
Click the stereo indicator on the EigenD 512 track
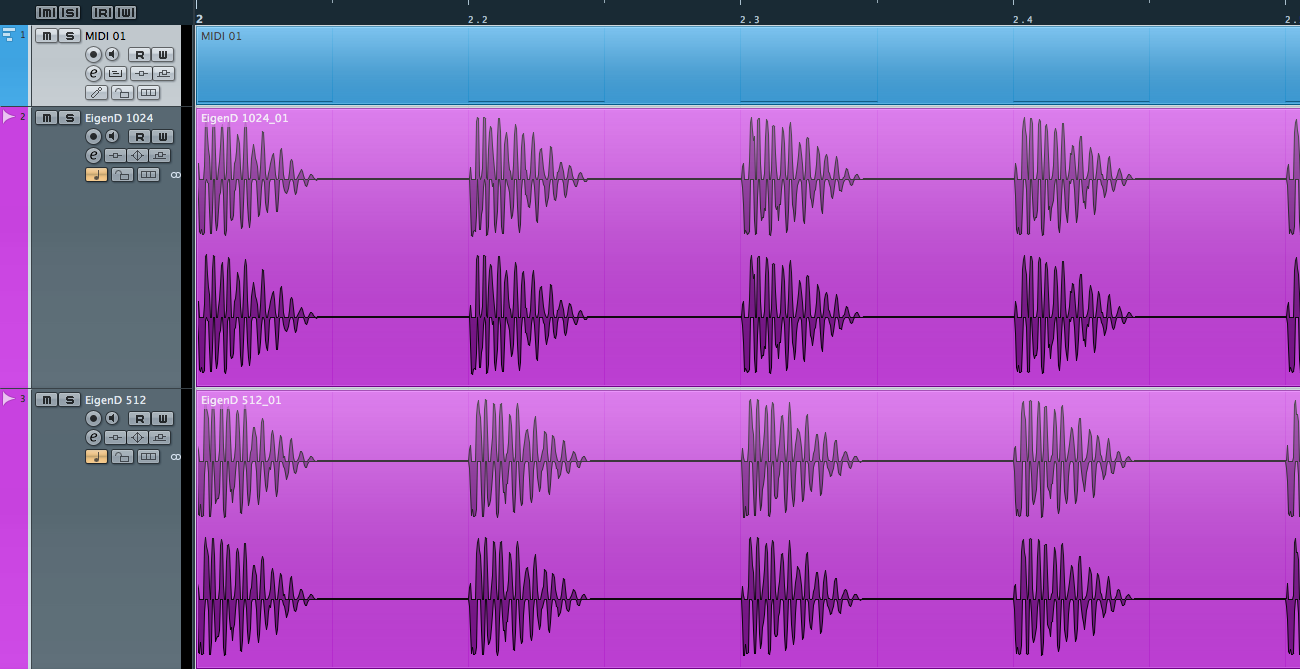point(176,457)
